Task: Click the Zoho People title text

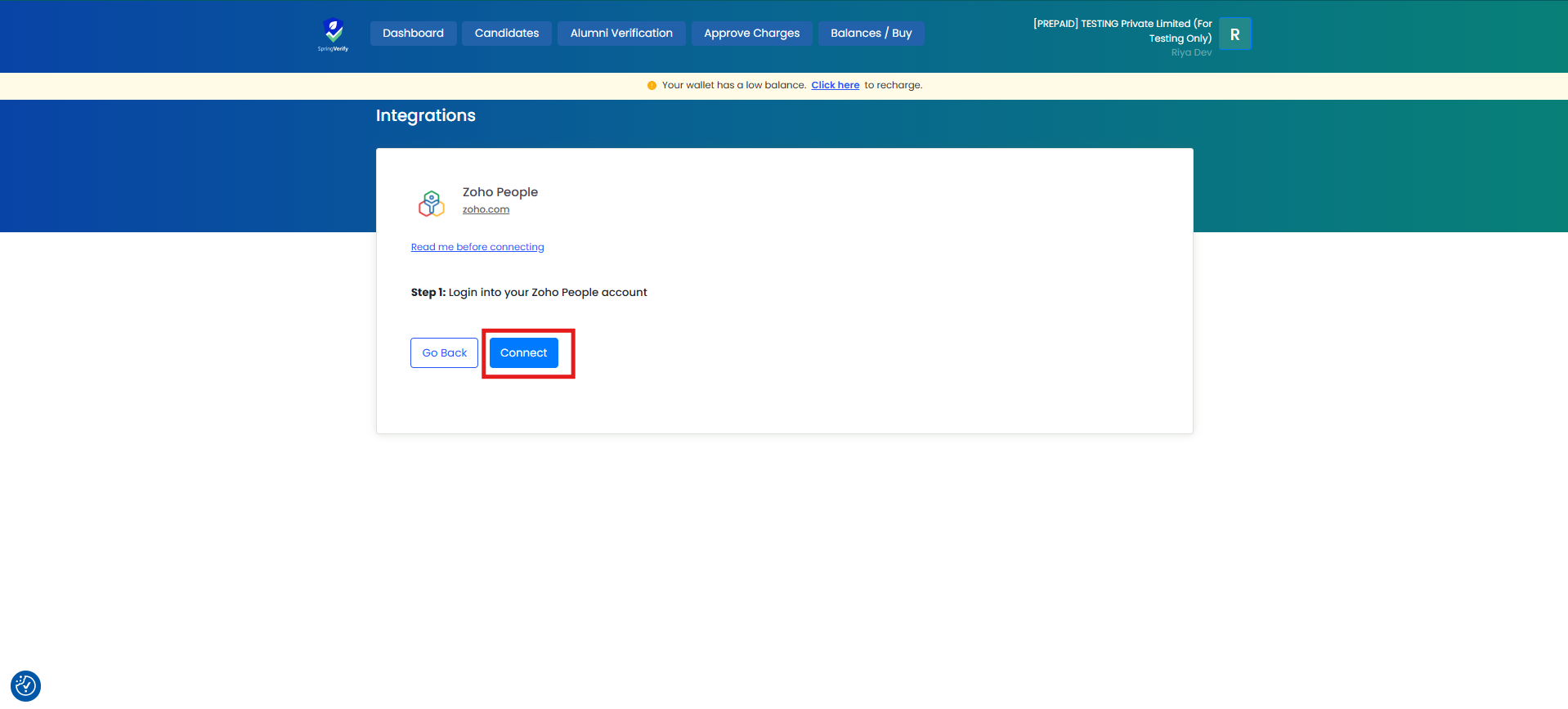Action: click(x=500, y=192)
